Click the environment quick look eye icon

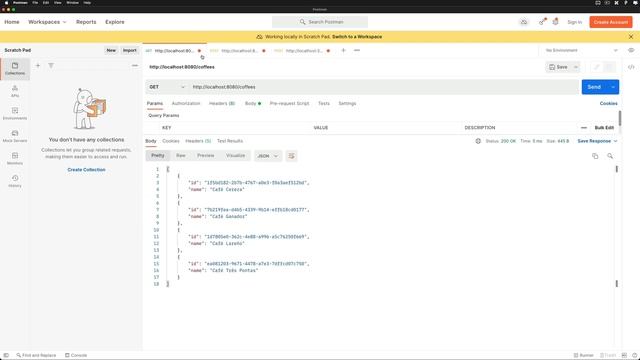click(x=631, y=50)
